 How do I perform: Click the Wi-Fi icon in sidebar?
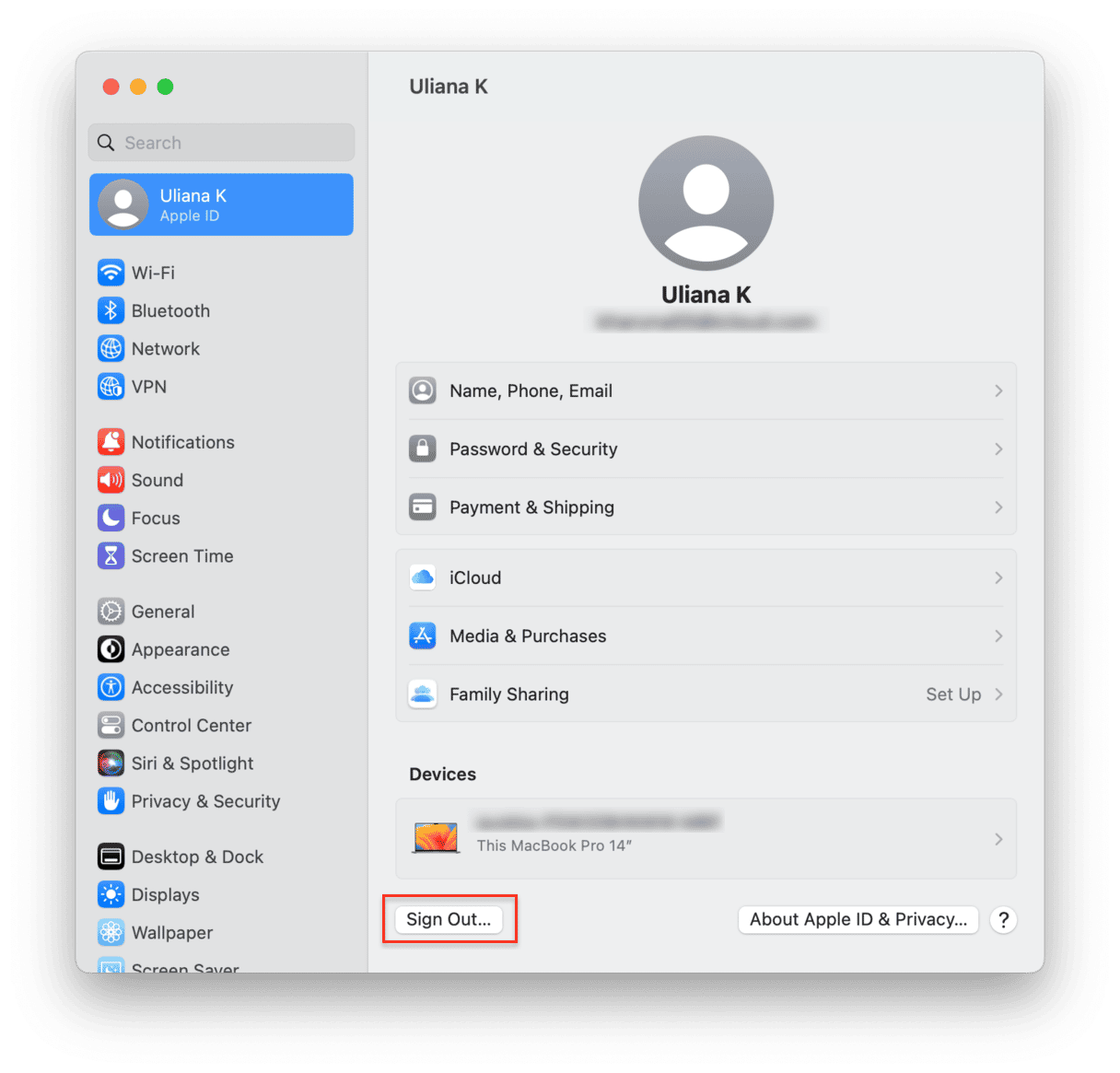point(111,273)
